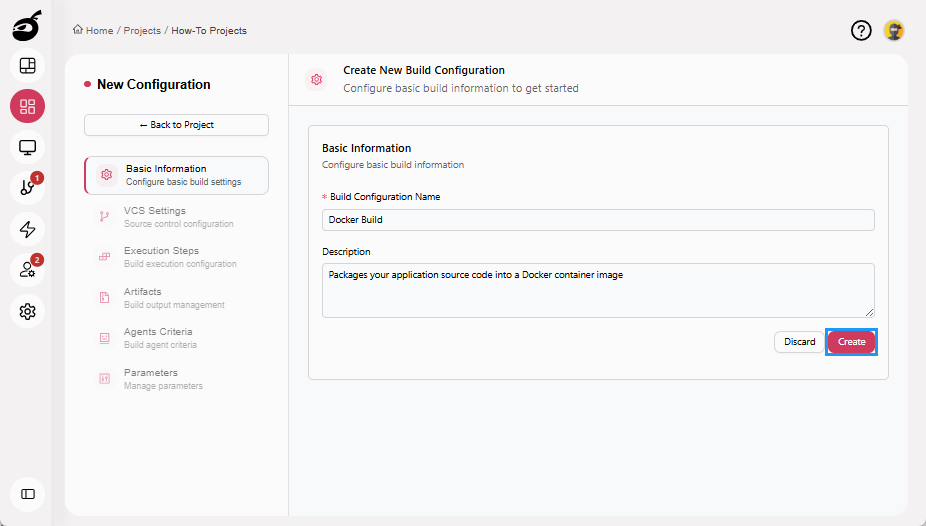Click the Description label
Viewport: 926px width, 526px height.
click(x=346, y=251)
